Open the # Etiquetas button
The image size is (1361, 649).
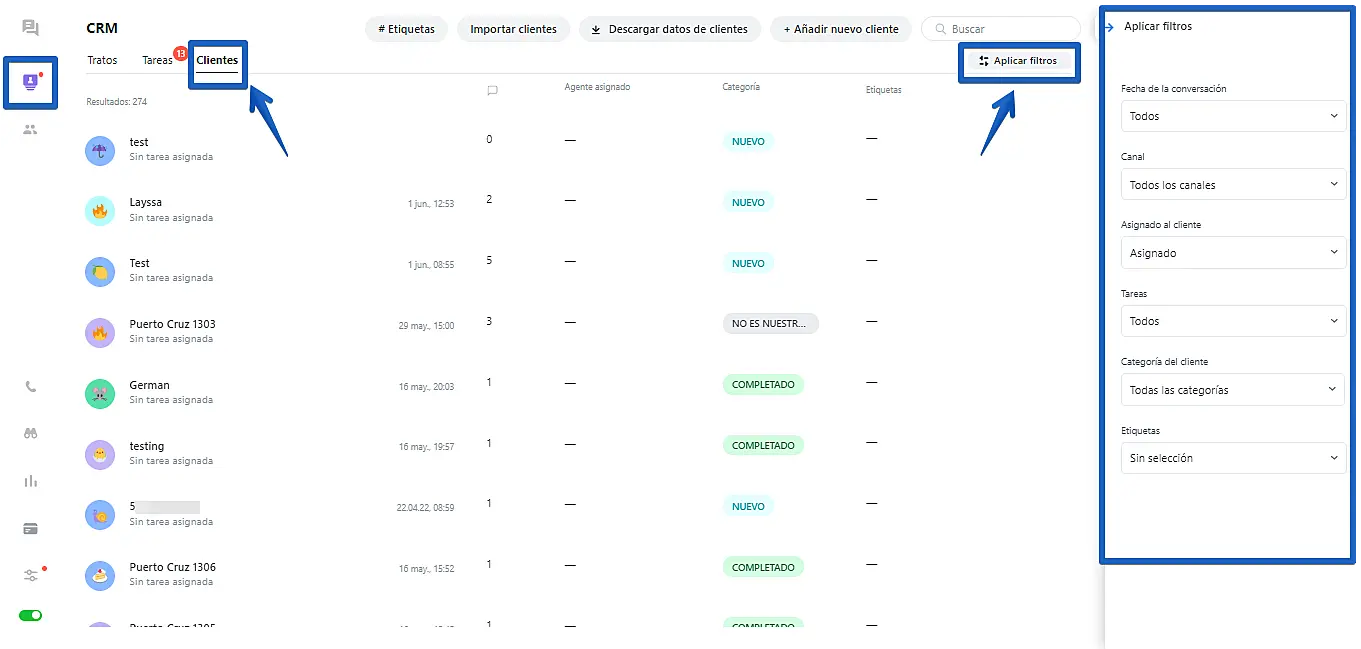[406, 29]
